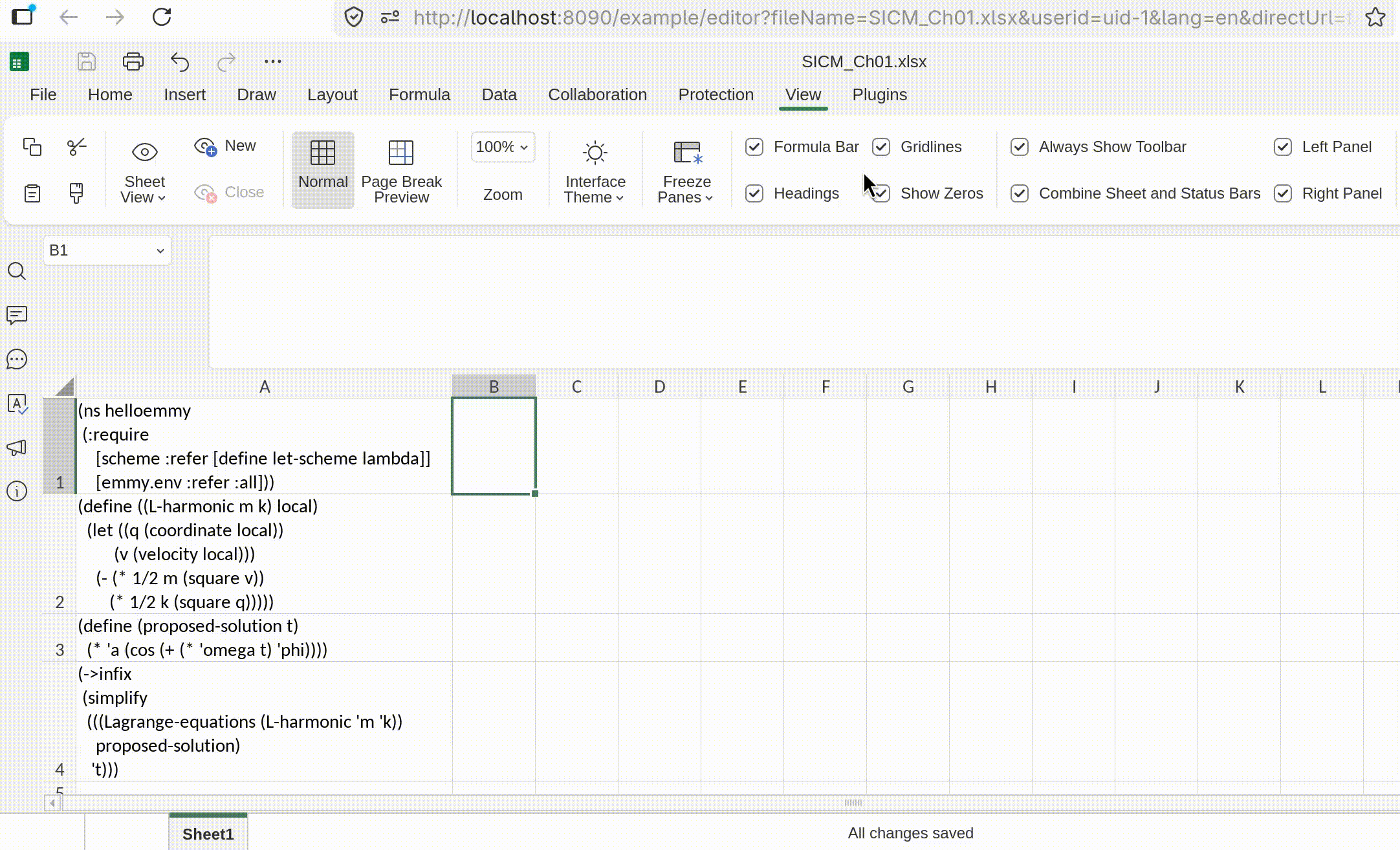This screenshot has height=850, width=1400.
Task: Toggle the Gridlines checkbox
Action: coord(881,147)
